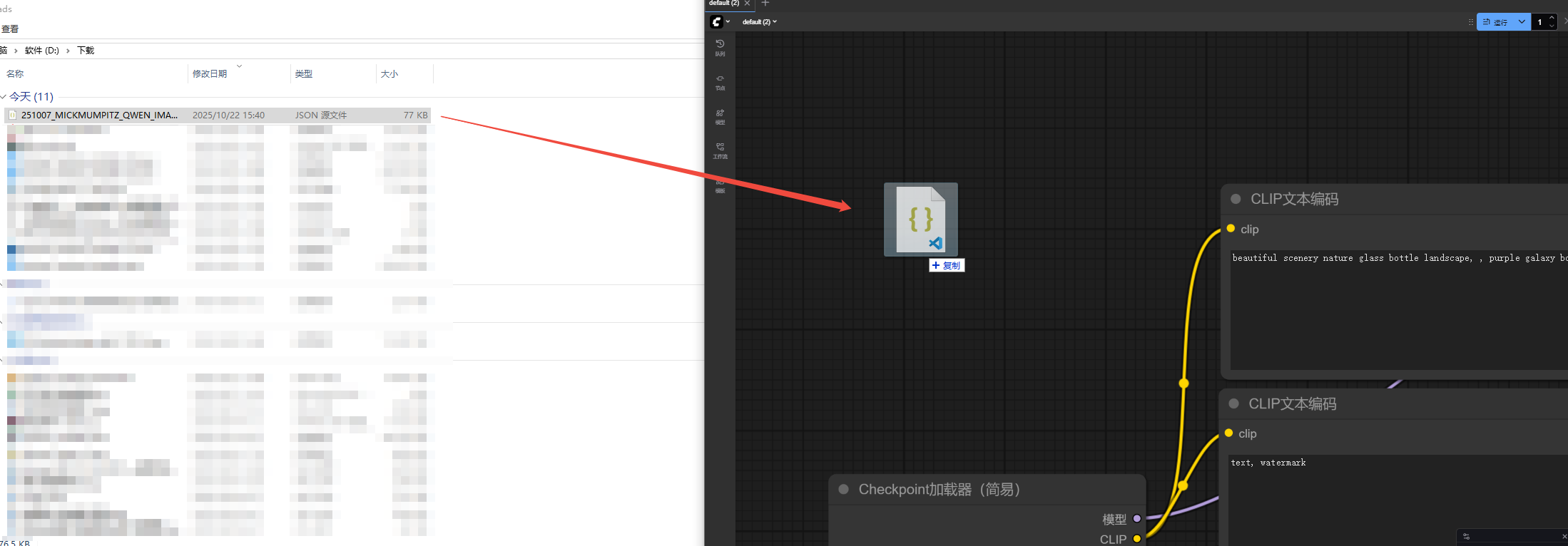Collapse the 今天 (11) file group
The width and height of the screenshot is (1568, 546).
[x=4, y=97]
